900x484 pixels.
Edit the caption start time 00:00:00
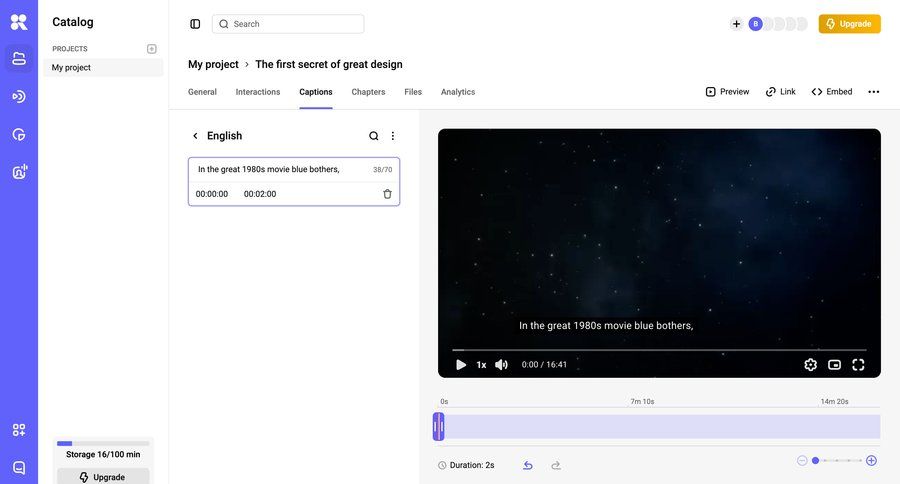(x=212, y=194)
